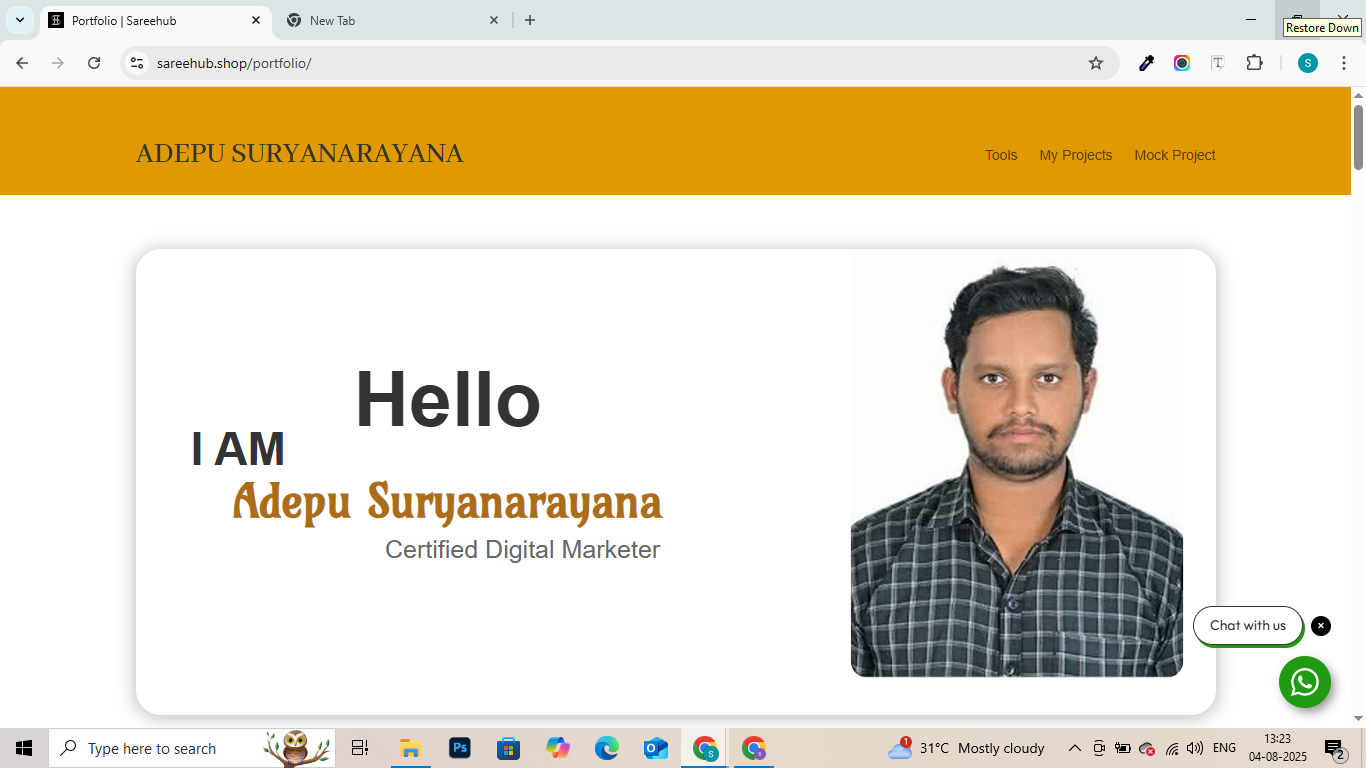This screenshot has width=1366, height=768.
Task: Go to the Tools menu item
Action: [x=1000, y=155]
